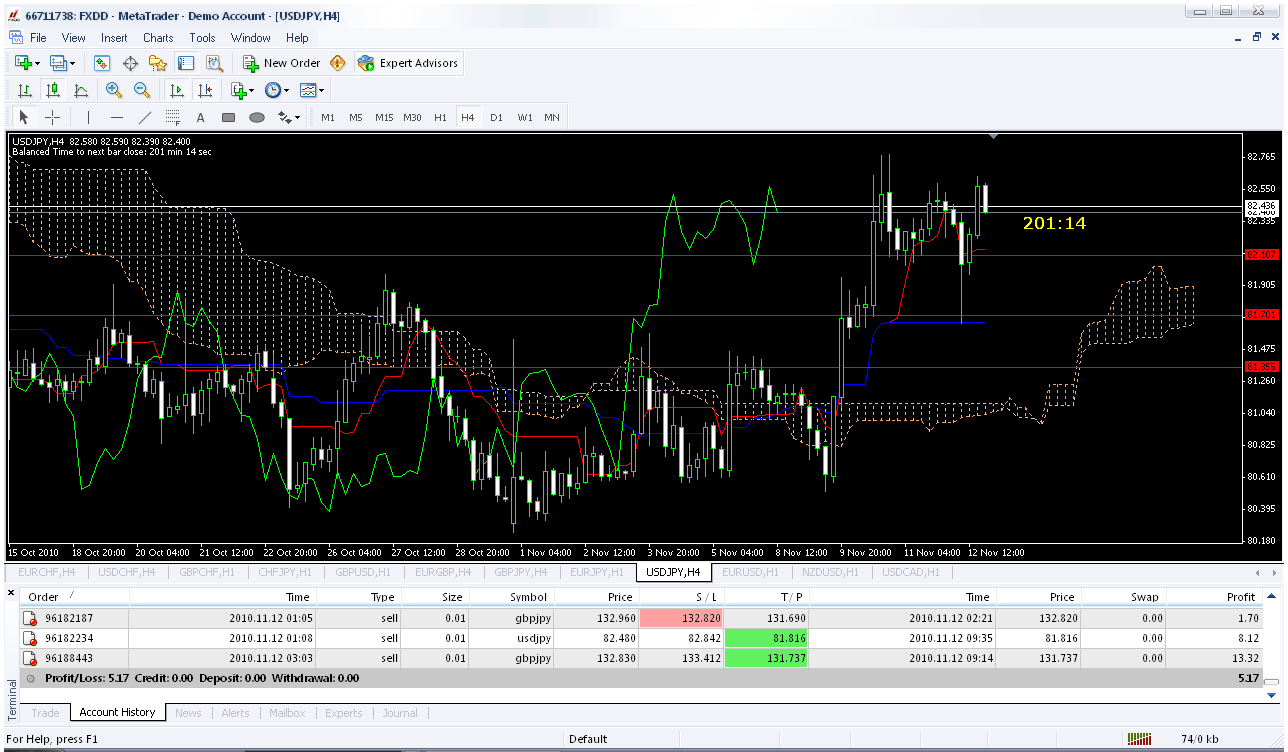Select the Rectangle shape tool
The image size is (1288, 752).
point(228,117)
